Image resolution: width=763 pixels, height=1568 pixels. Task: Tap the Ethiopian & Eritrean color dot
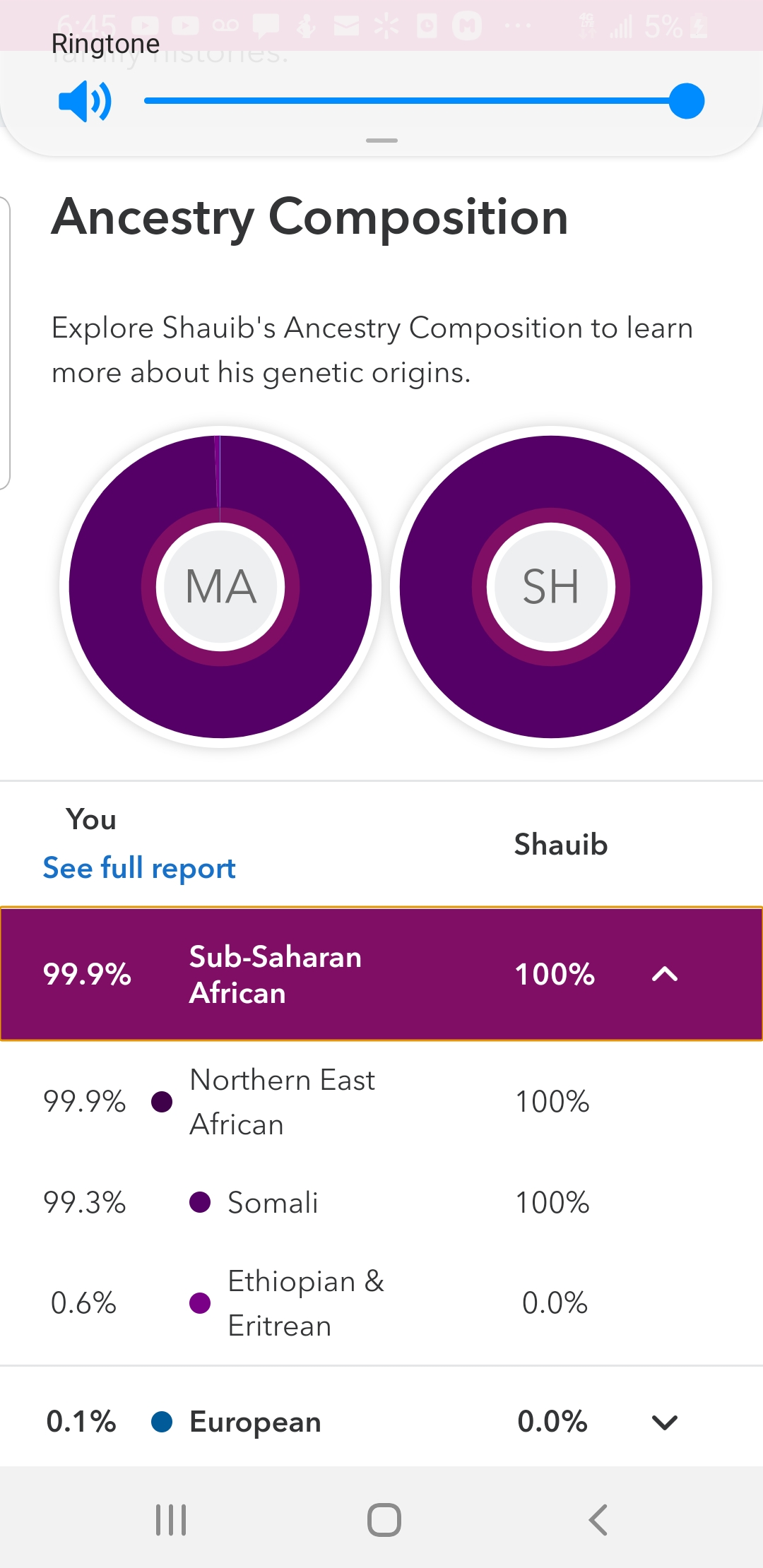click(200, 1303)
